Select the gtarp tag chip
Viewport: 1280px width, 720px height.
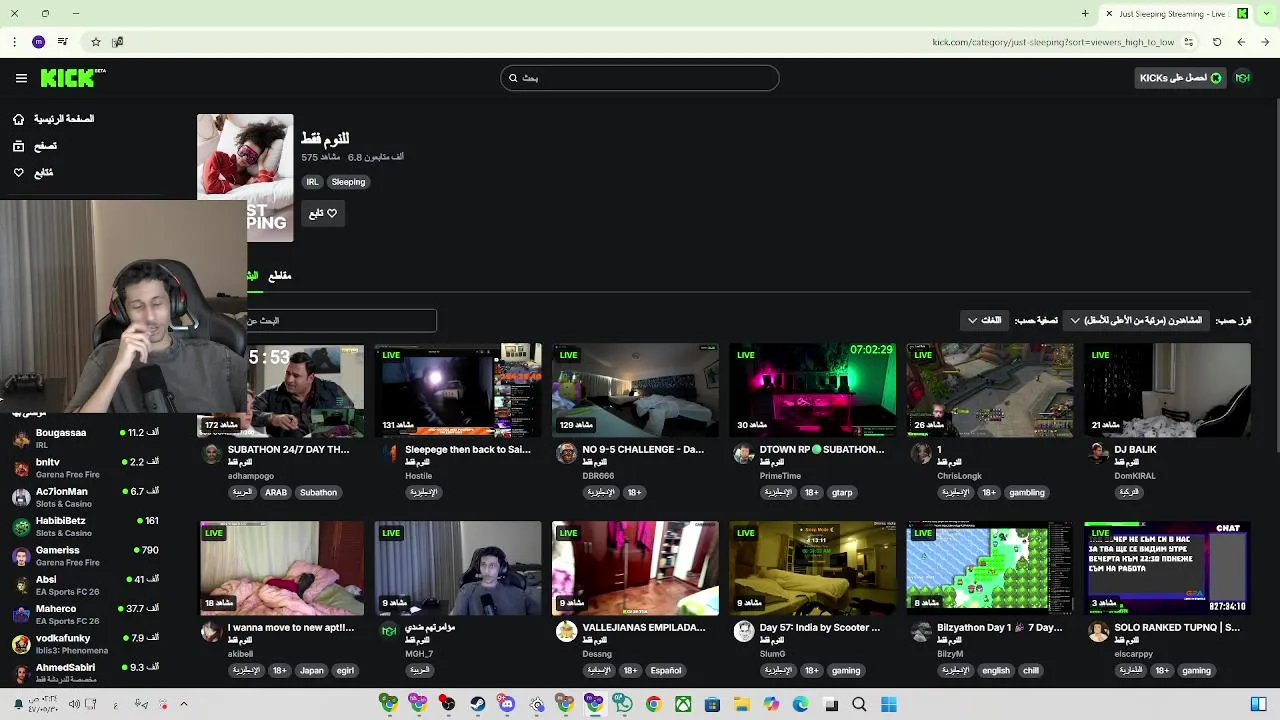coord(842,493)
